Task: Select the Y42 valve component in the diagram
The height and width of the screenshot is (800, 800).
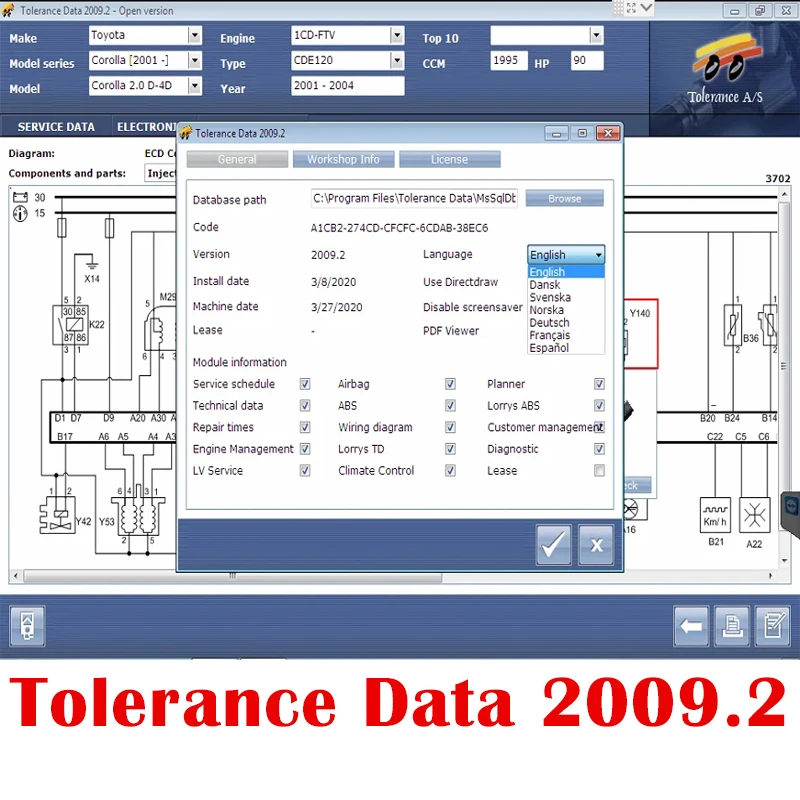Action: pyautogui.click(x=58, y=515)
